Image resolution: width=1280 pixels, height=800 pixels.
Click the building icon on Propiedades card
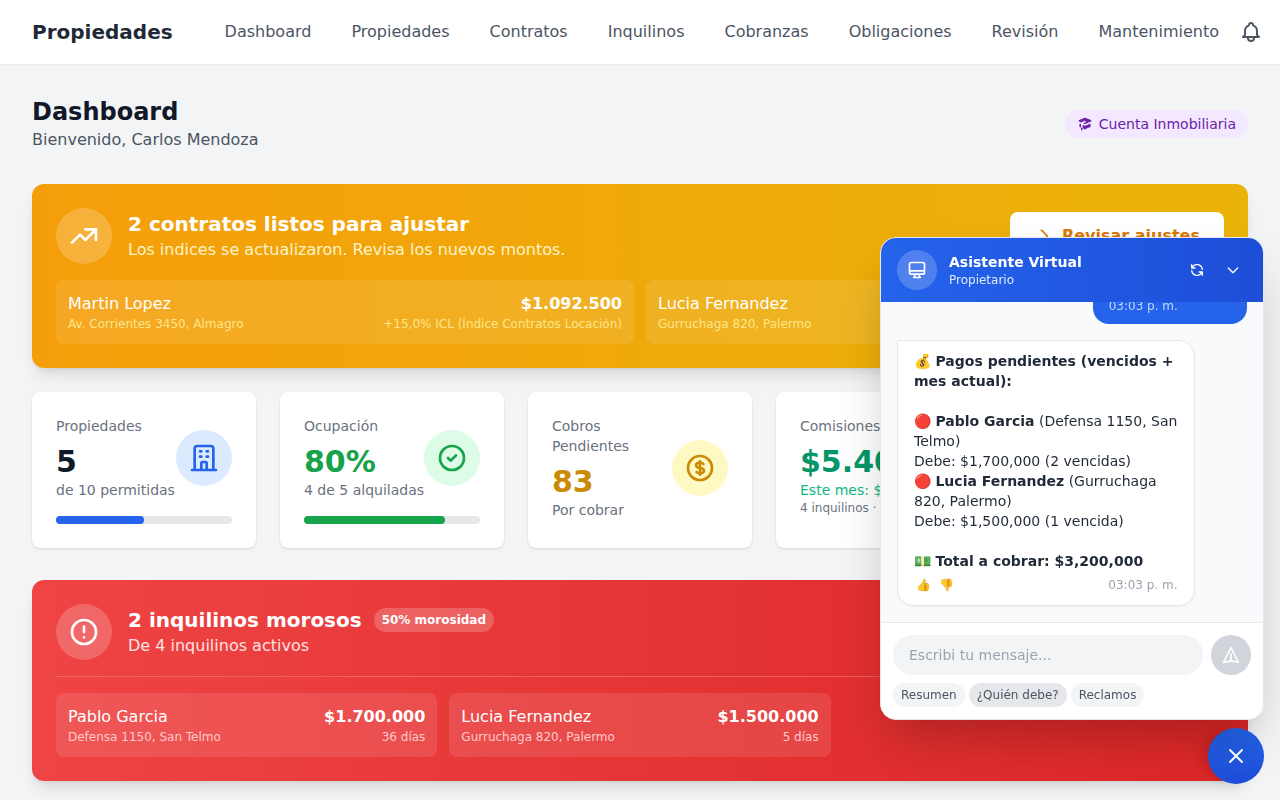click(204, 457)
